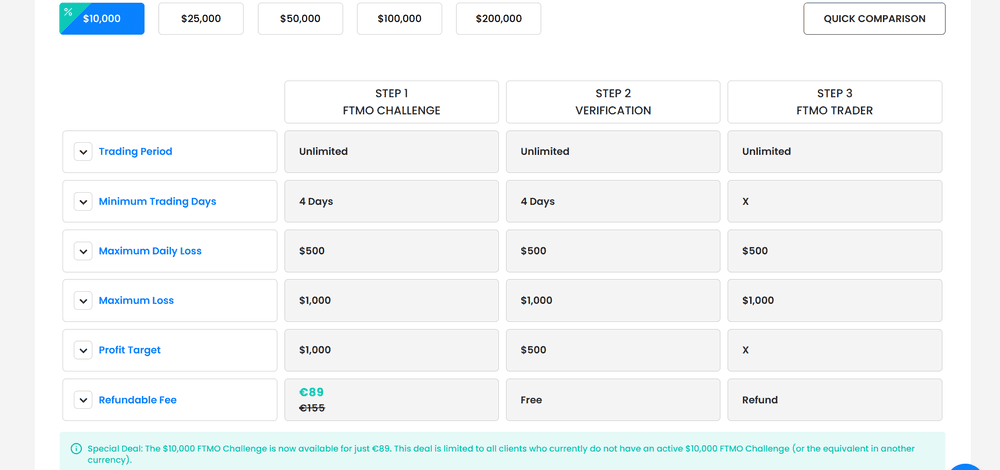This screenshot has width=1000, height=470.
Task: Click the Refundable Fee label link
Action: (138, 400)
